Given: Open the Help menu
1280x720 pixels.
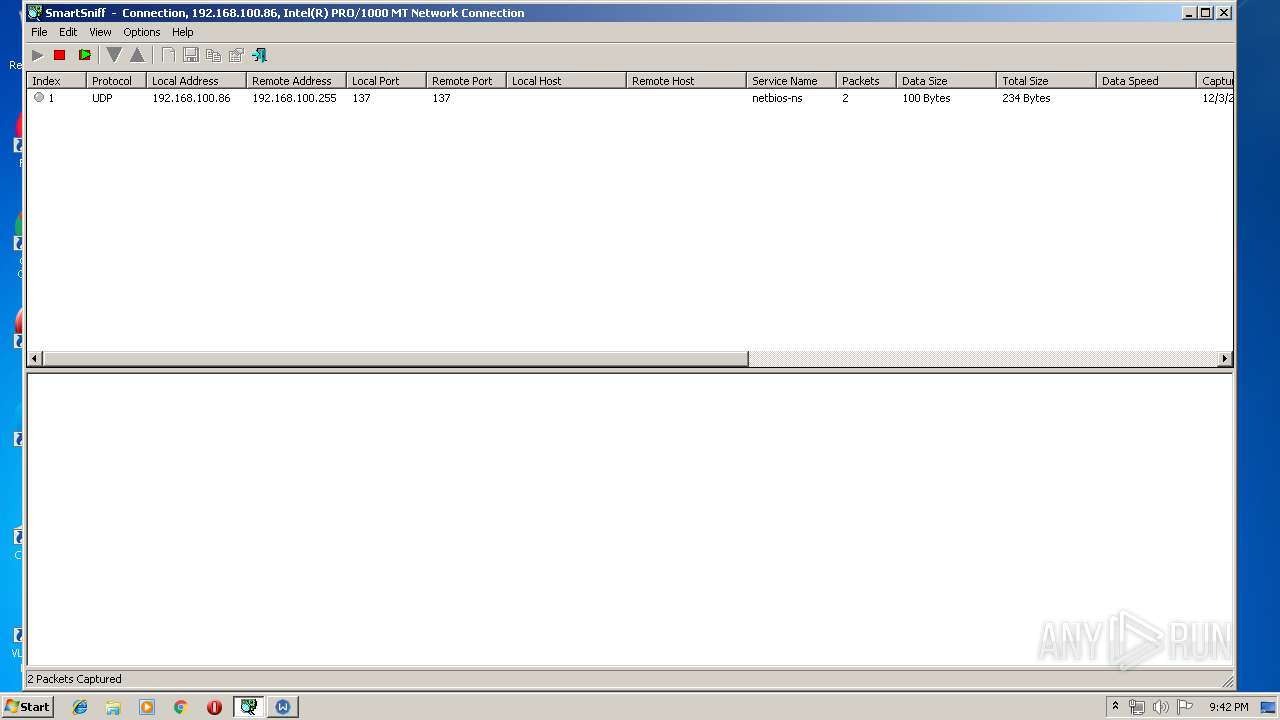Looking at the screenshot, I should click(x=183, y=32).
